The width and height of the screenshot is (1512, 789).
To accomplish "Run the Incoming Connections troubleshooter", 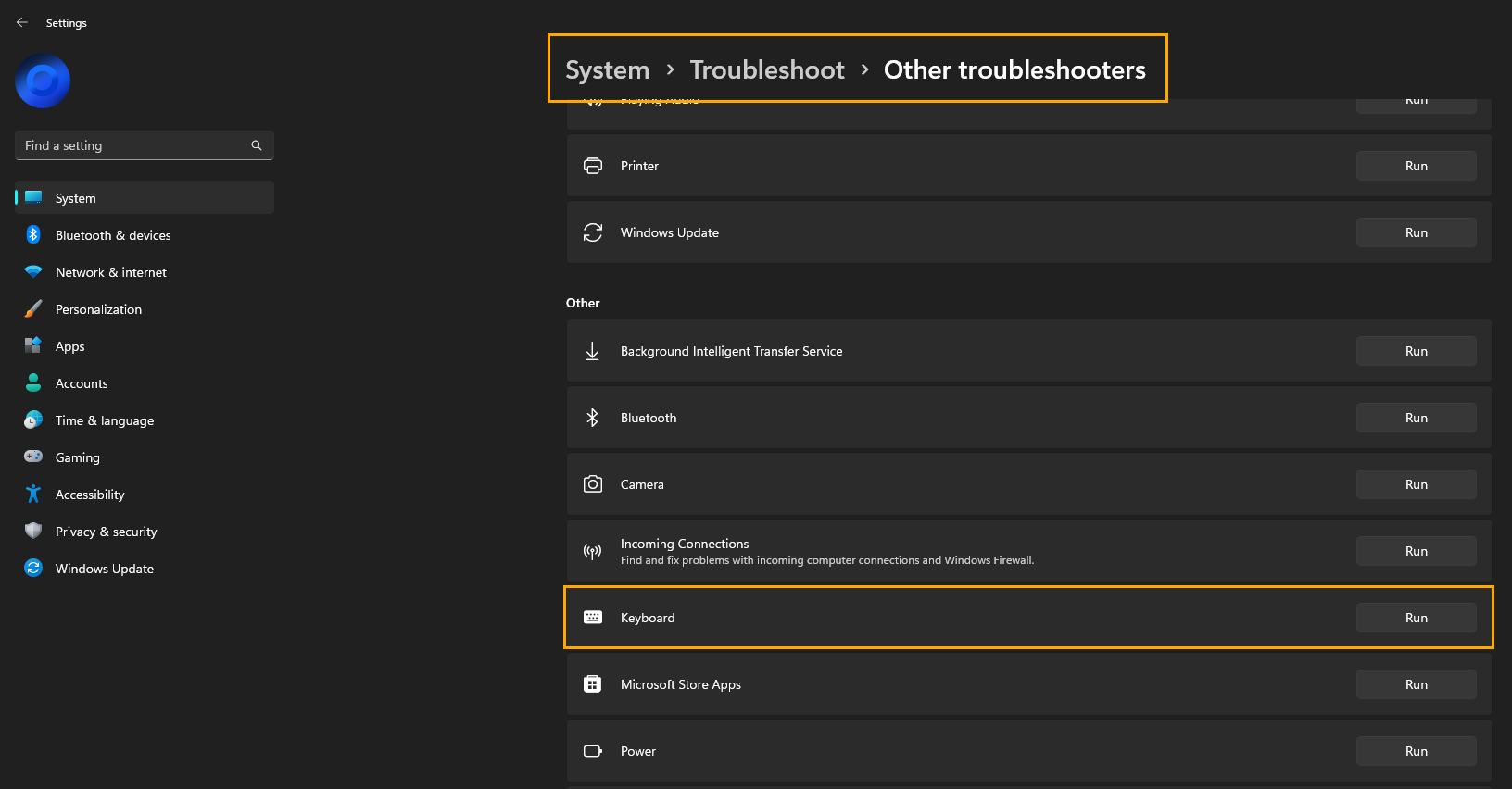I will 1417,551.
